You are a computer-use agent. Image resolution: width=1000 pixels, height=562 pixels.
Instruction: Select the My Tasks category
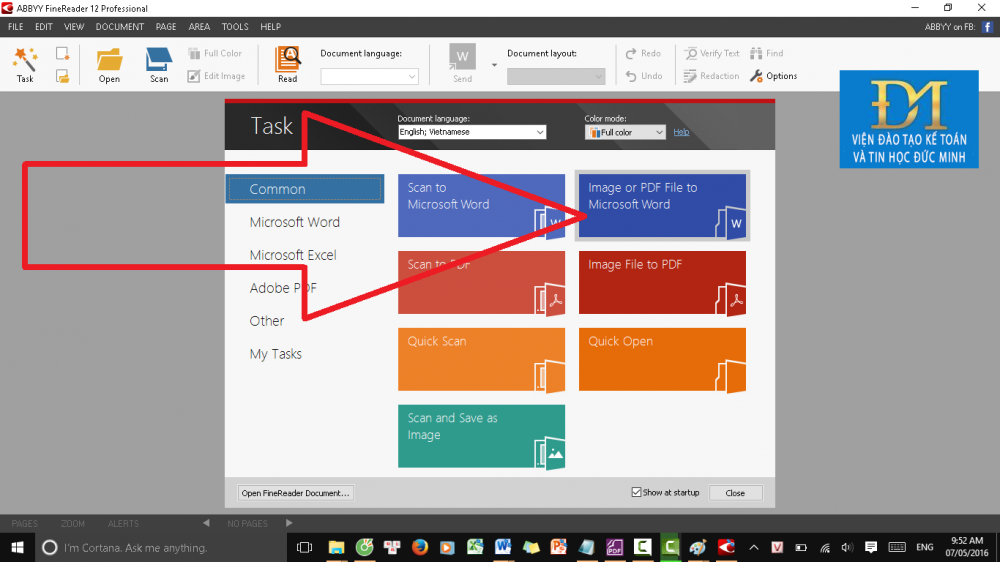tap(276, 354)
